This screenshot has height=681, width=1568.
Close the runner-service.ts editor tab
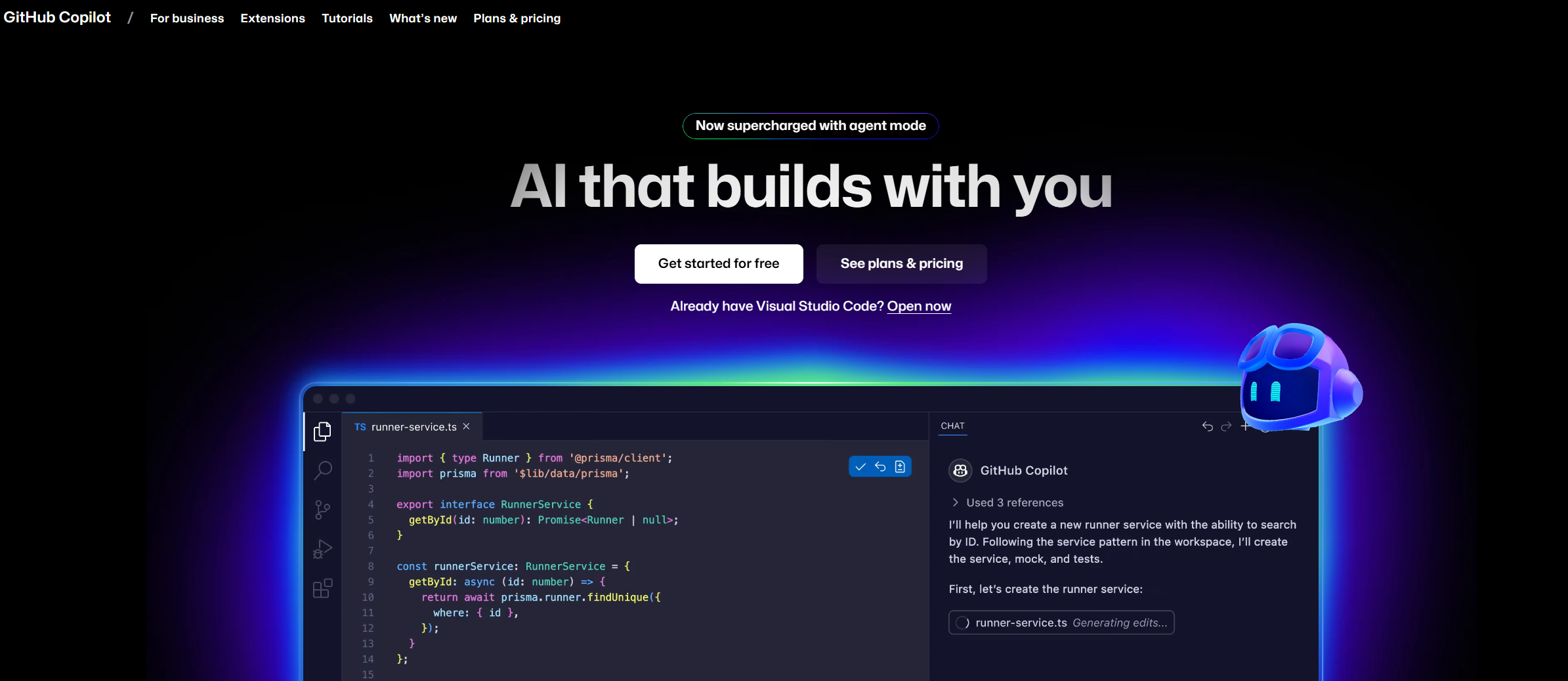click(466, 426)
